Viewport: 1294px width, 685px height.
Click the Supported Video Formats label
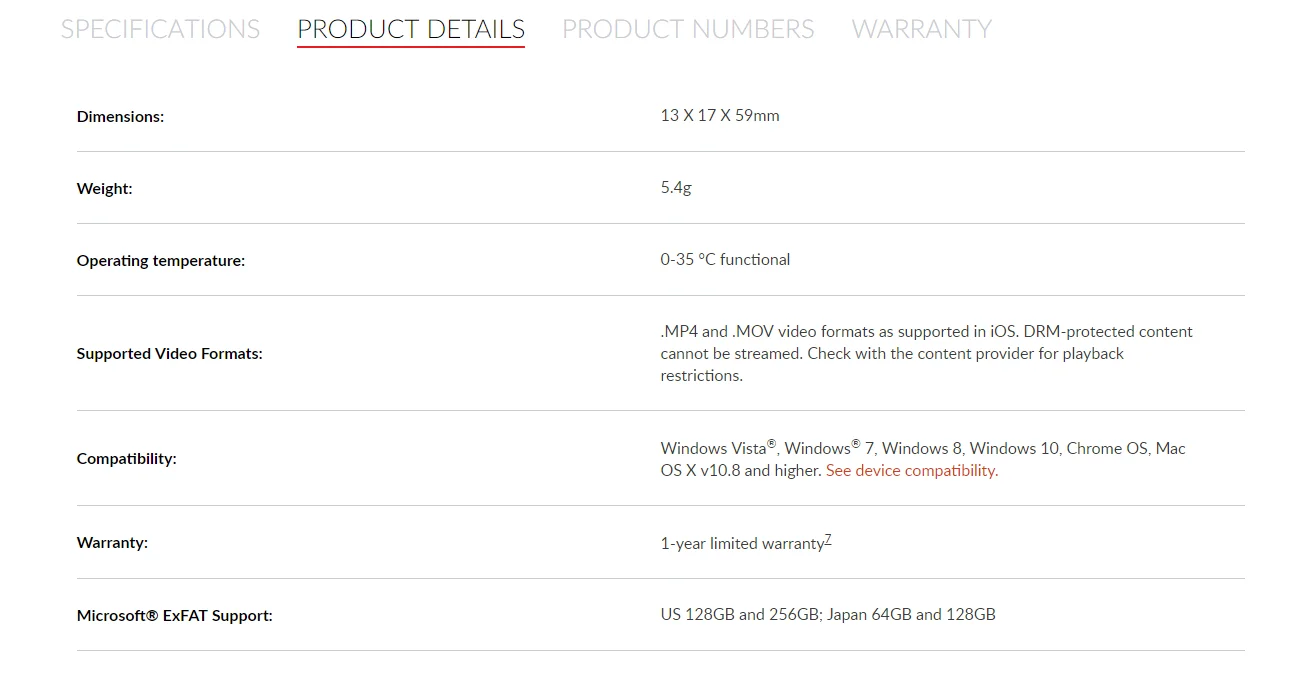(169, 354)
